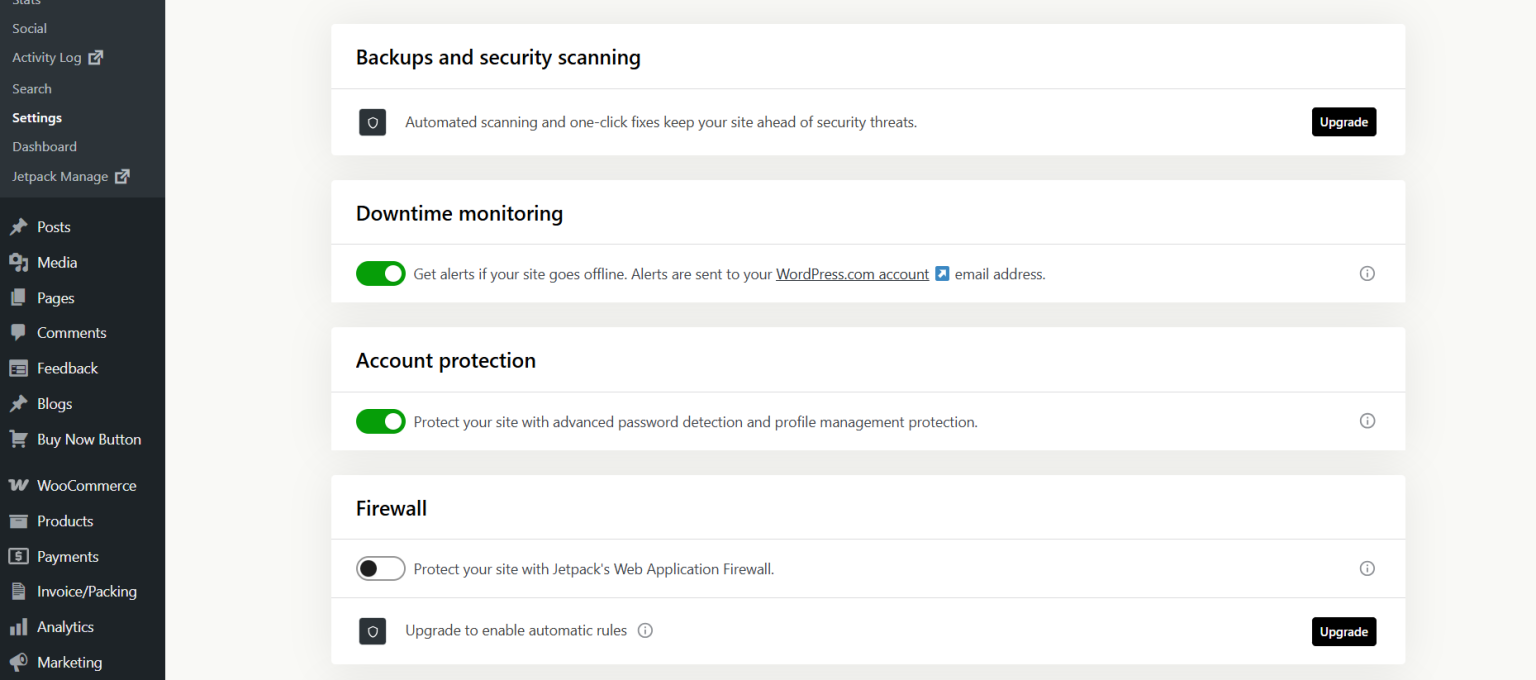The width and height of the screenshot is (1536, 680).
Task: Open the WordPress.com account link
Action: (x=852, y=273)
